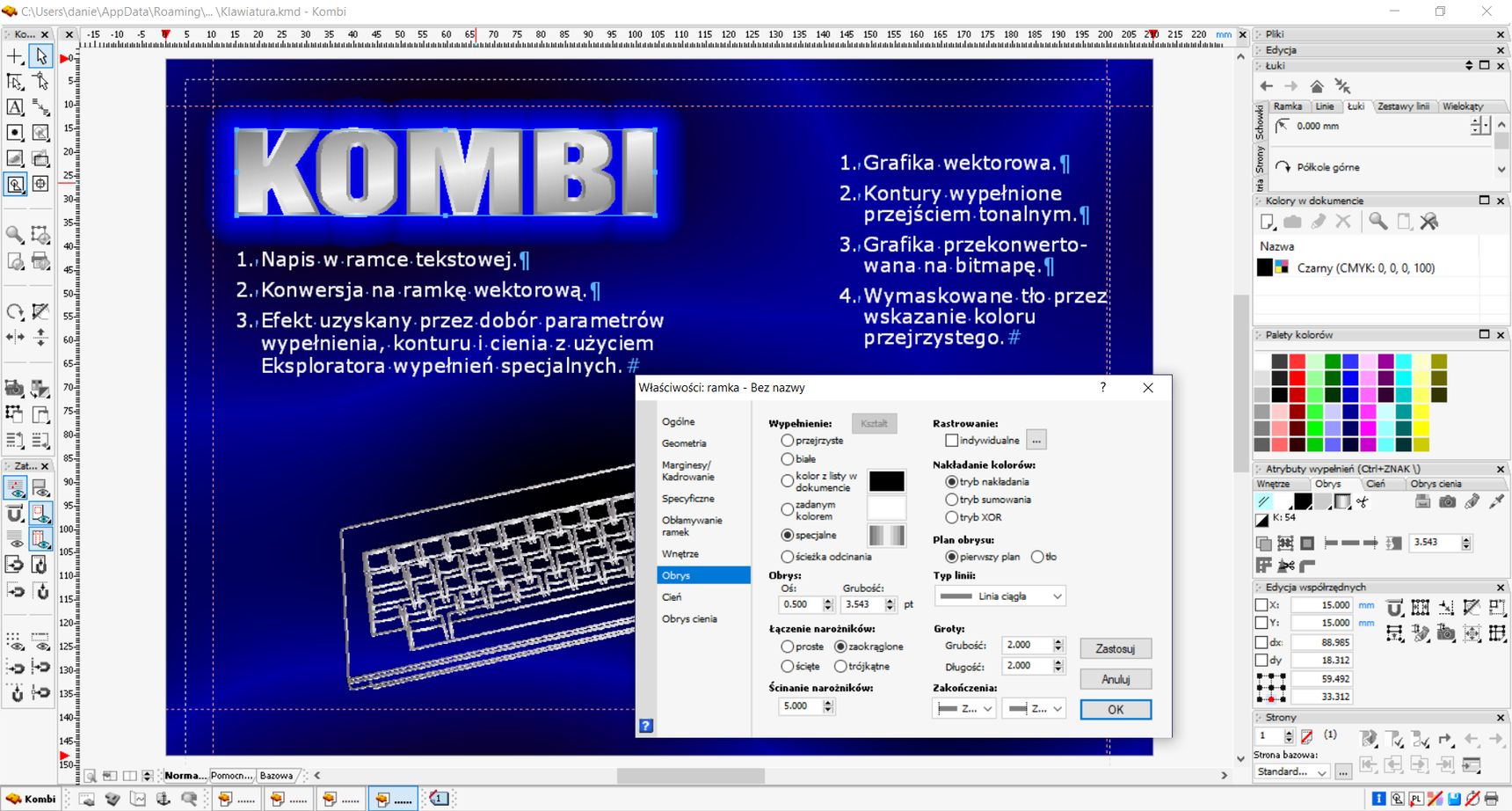This screenshot has width=1512, height=811.
Task: Select 'ścieżka odcinania' radio option
Action: point(787,556)
